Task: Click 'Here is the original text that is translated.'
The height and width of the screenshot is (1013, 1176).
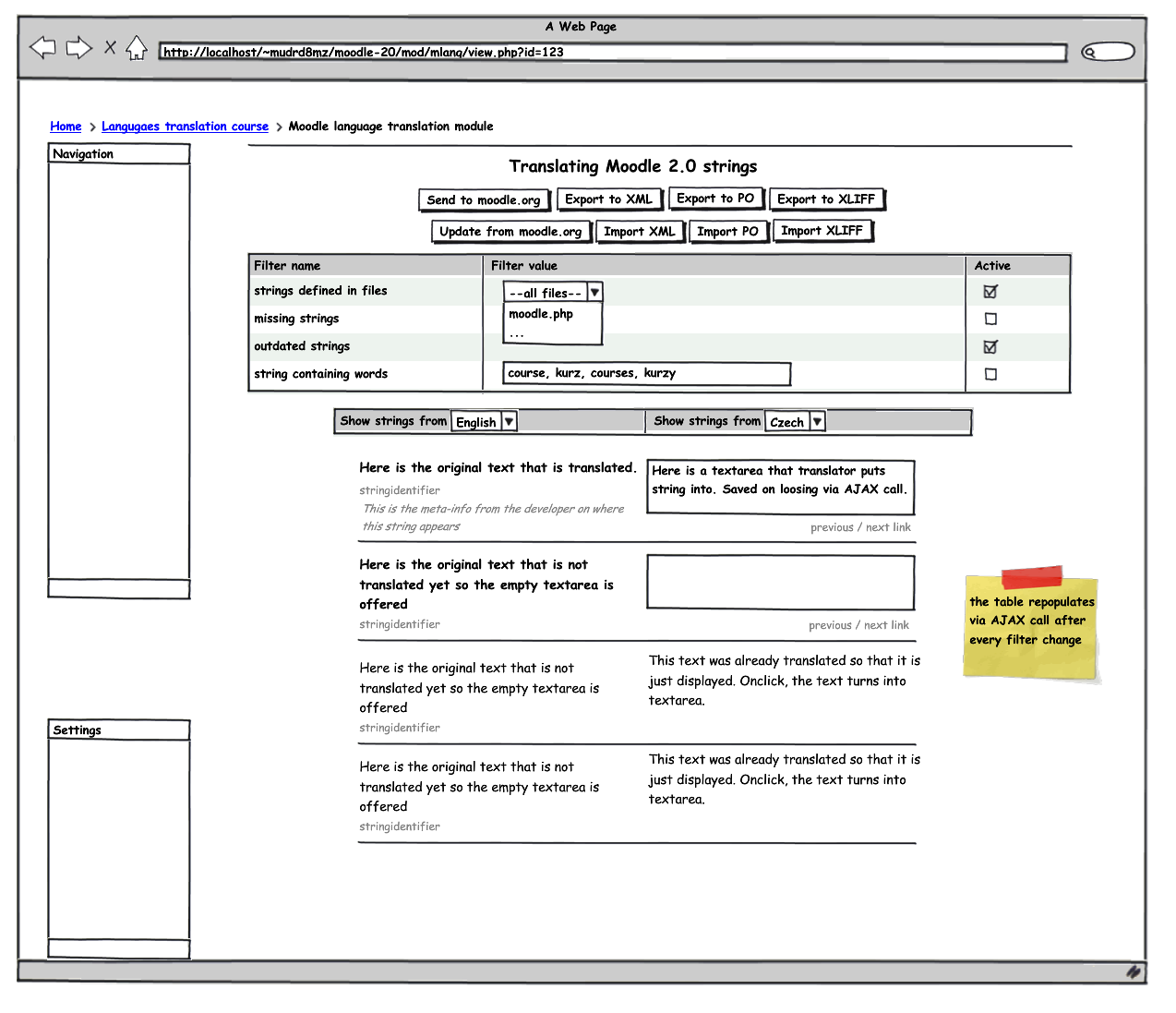Action: 498,468
